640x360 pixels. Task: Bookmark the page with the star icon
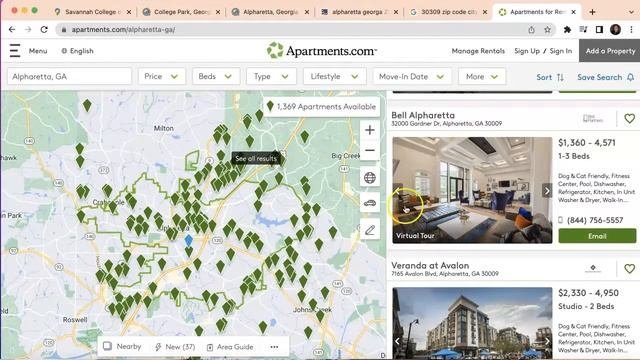[547, 29]
